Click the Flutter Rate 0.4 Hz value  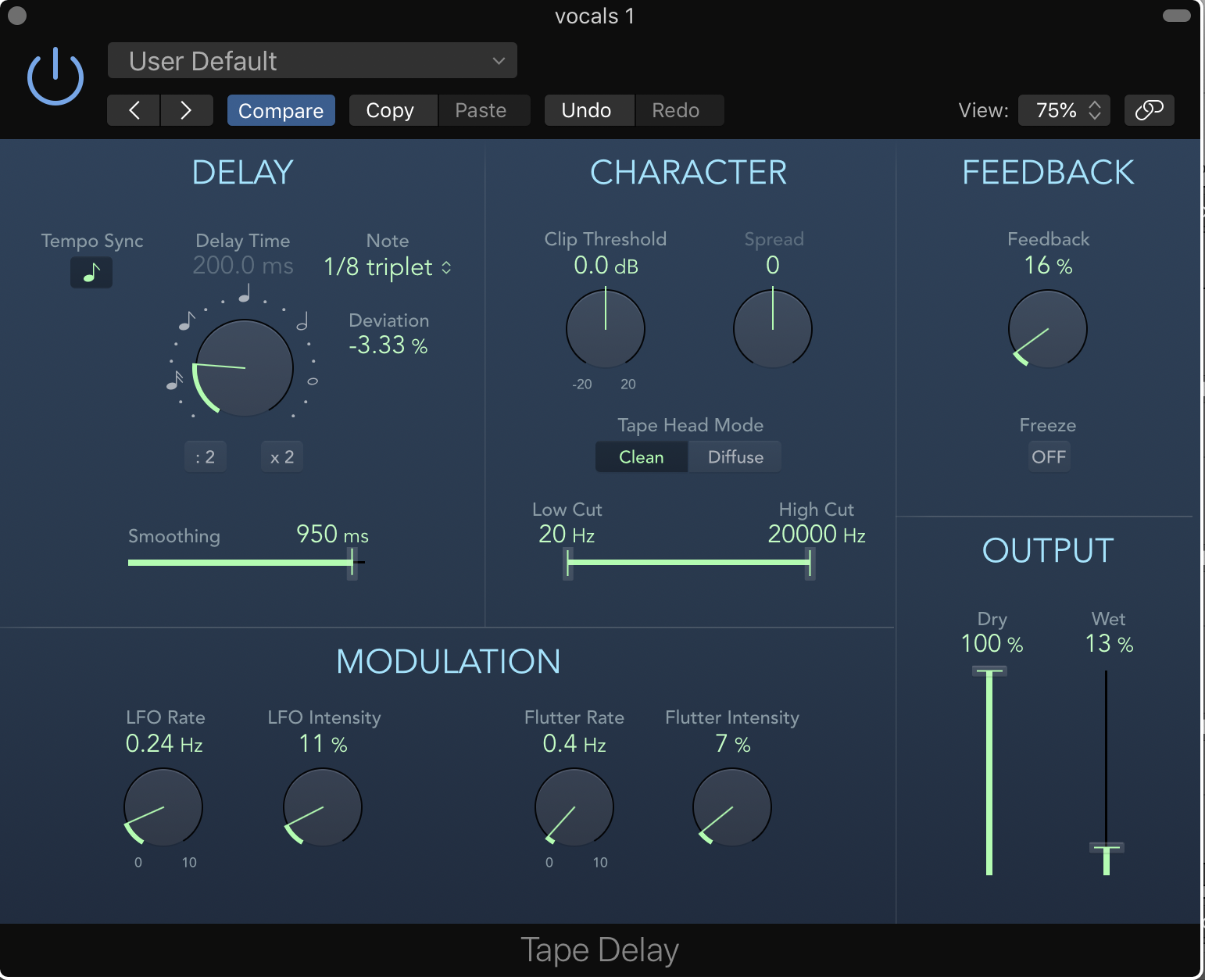(x=574, y=744)
